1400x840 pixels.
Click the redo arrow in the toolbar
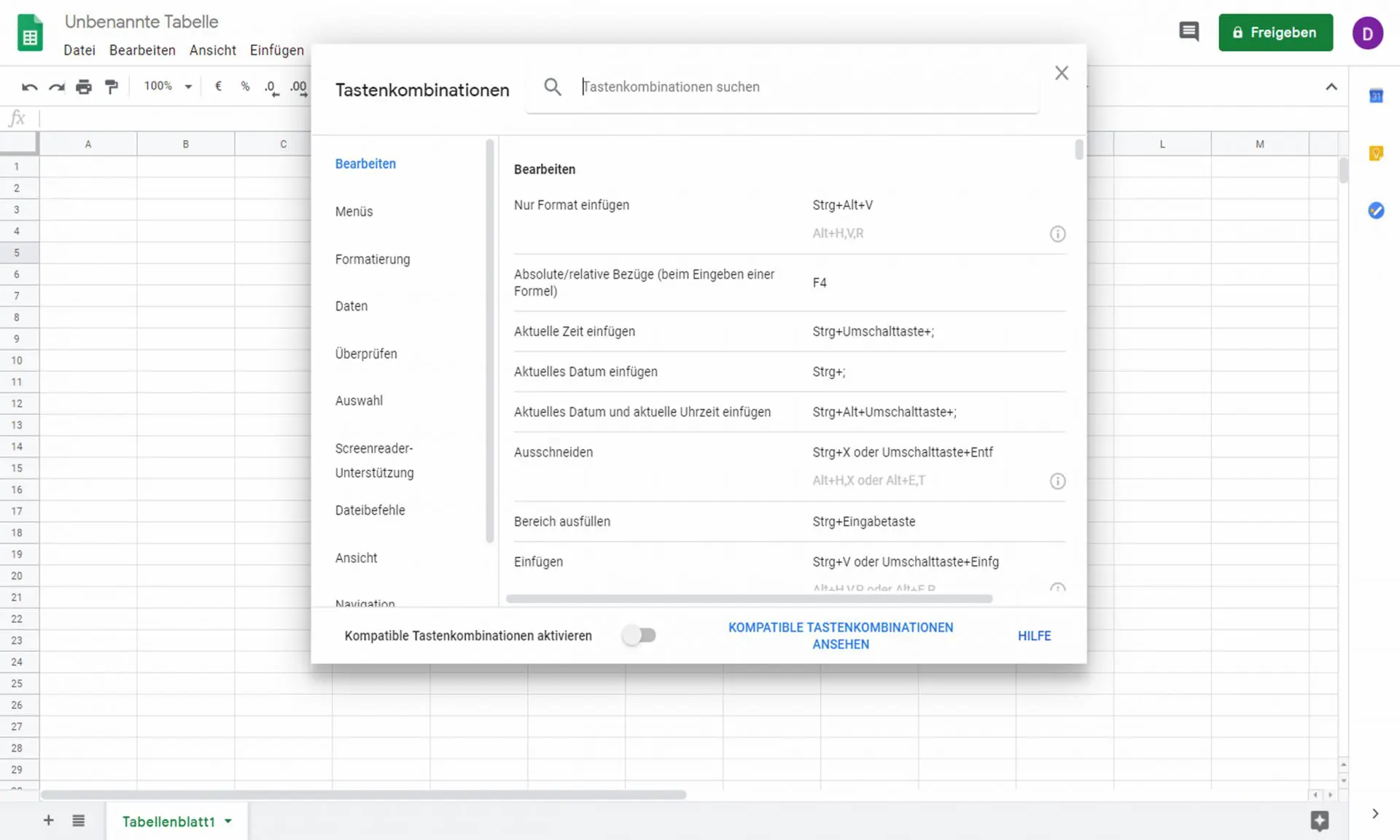pyautogui.click(x=56, y=87)
